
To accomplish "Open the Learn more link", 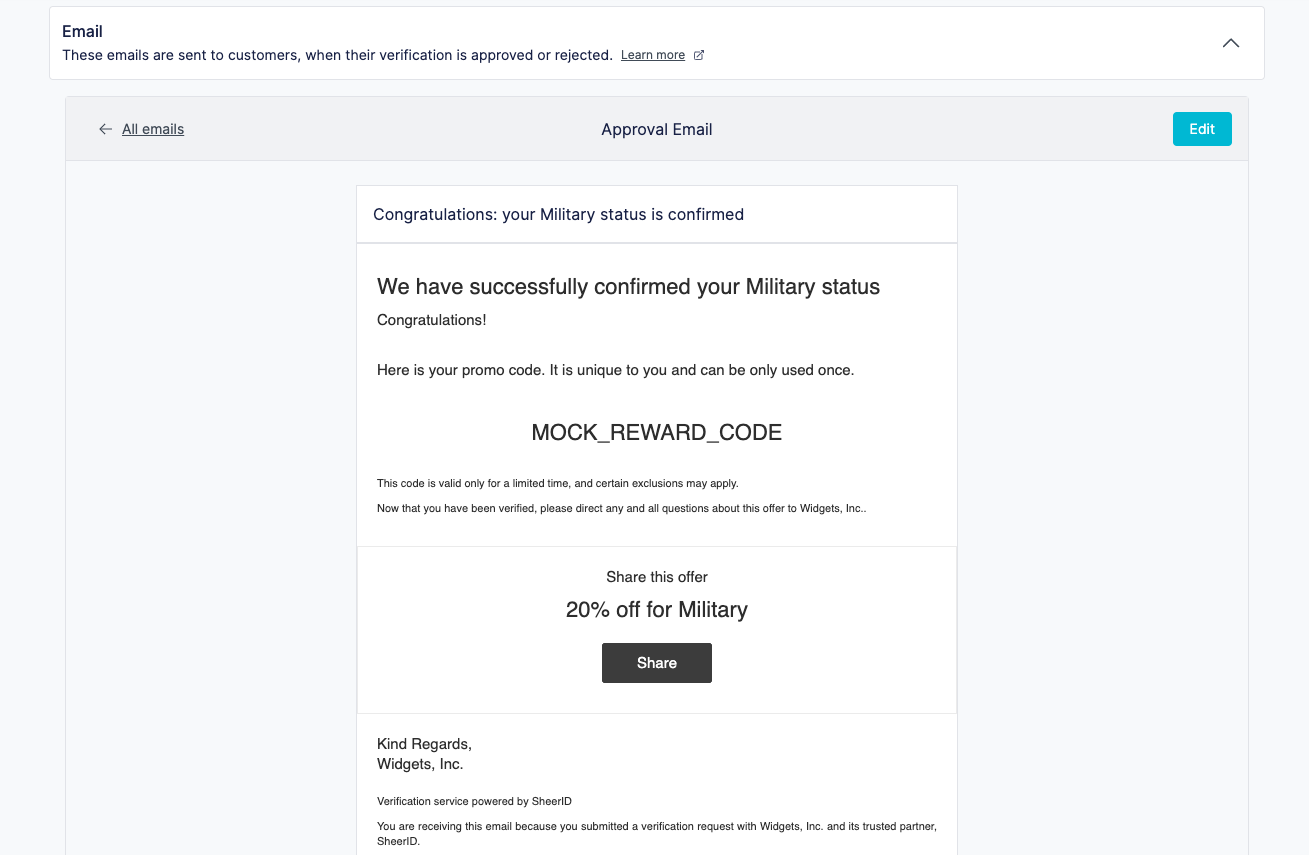I will pyautogui.click(x=653, y=55).
